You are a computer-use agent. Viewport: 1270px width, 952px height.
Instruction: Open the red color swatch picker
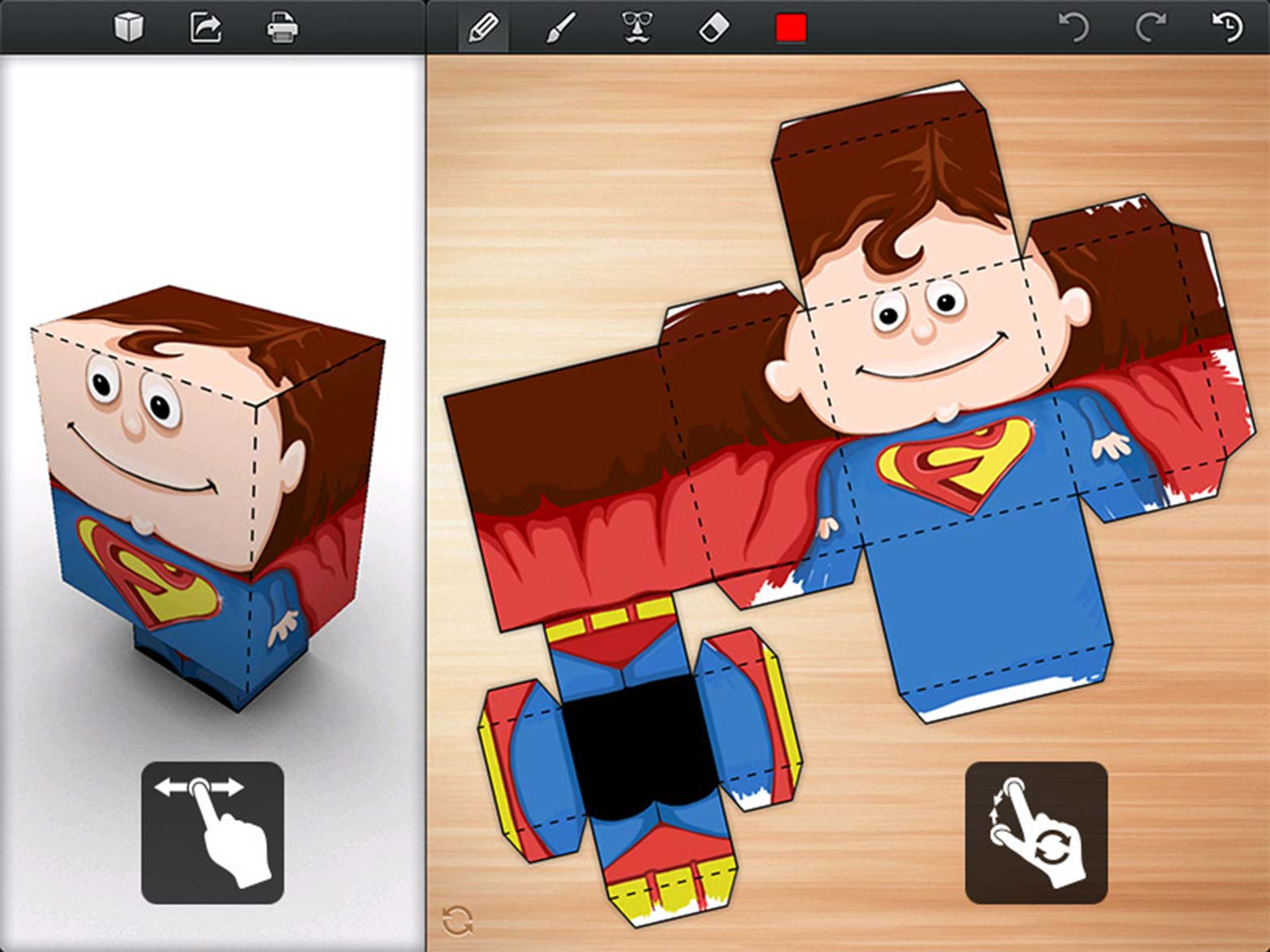790,28
